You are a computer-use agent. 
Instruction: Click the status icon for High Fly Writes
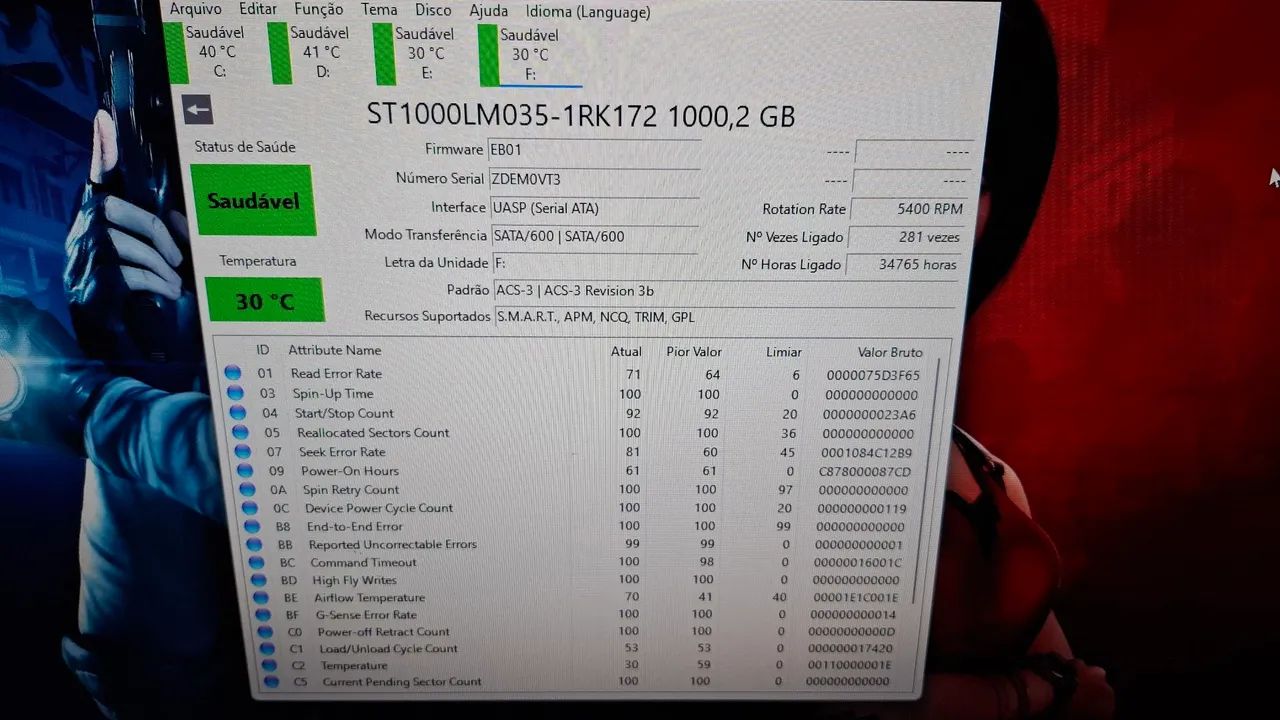click(259, 579)
